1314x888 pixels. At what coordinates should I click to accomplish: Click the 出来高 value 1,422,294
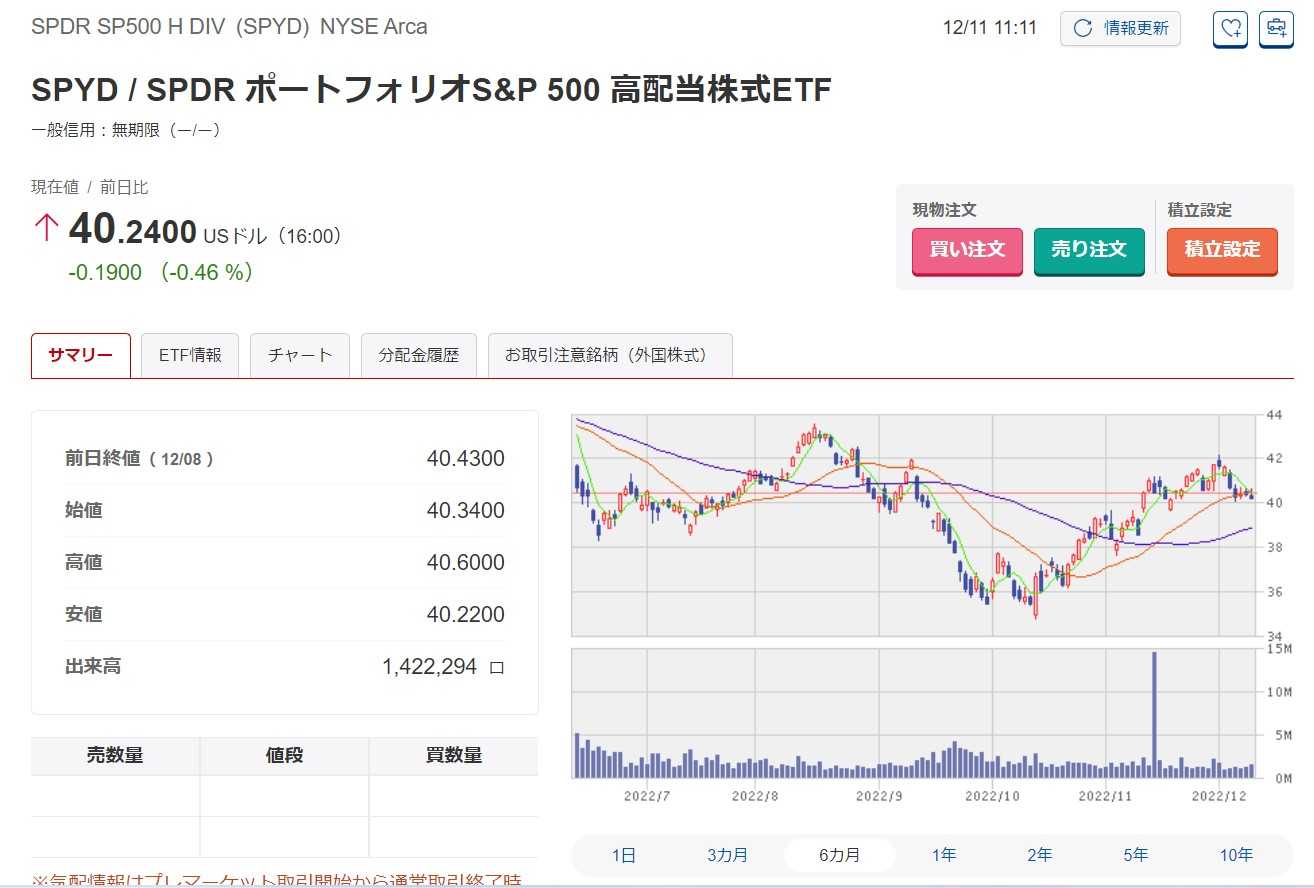430,667
